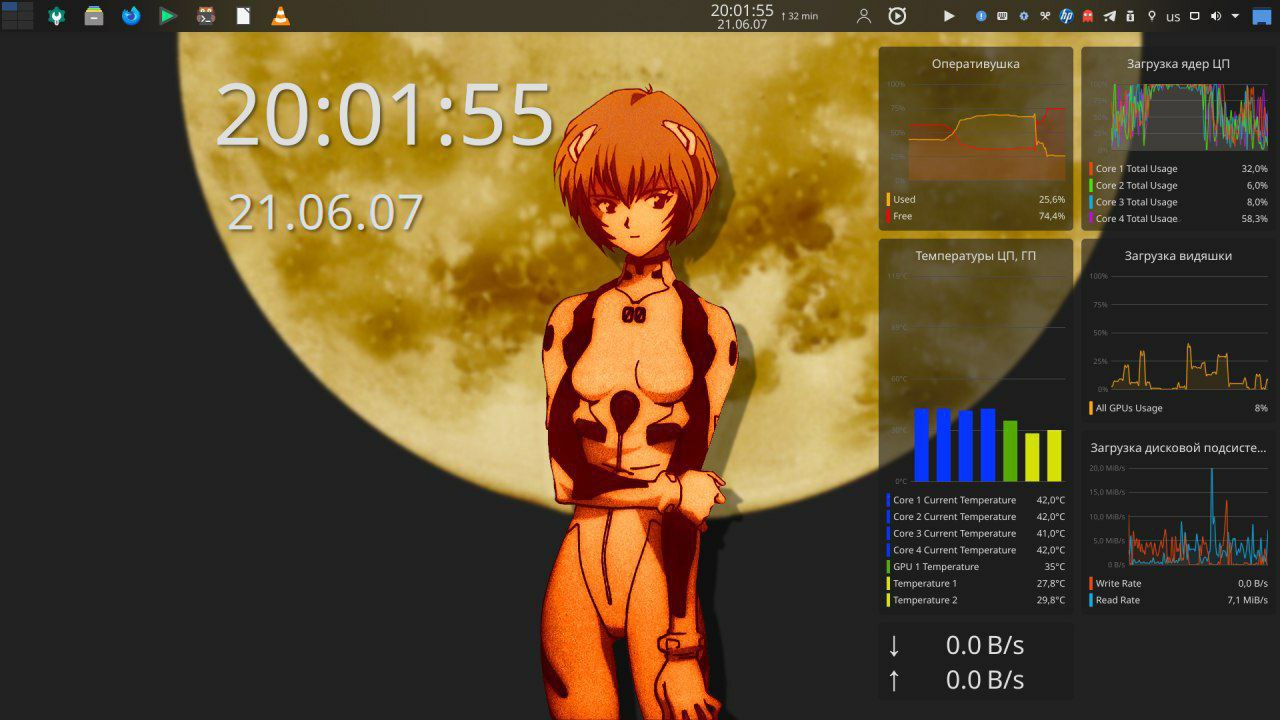Open the virtual desktop pager
1280x720 pixels.
pos(17,15)
